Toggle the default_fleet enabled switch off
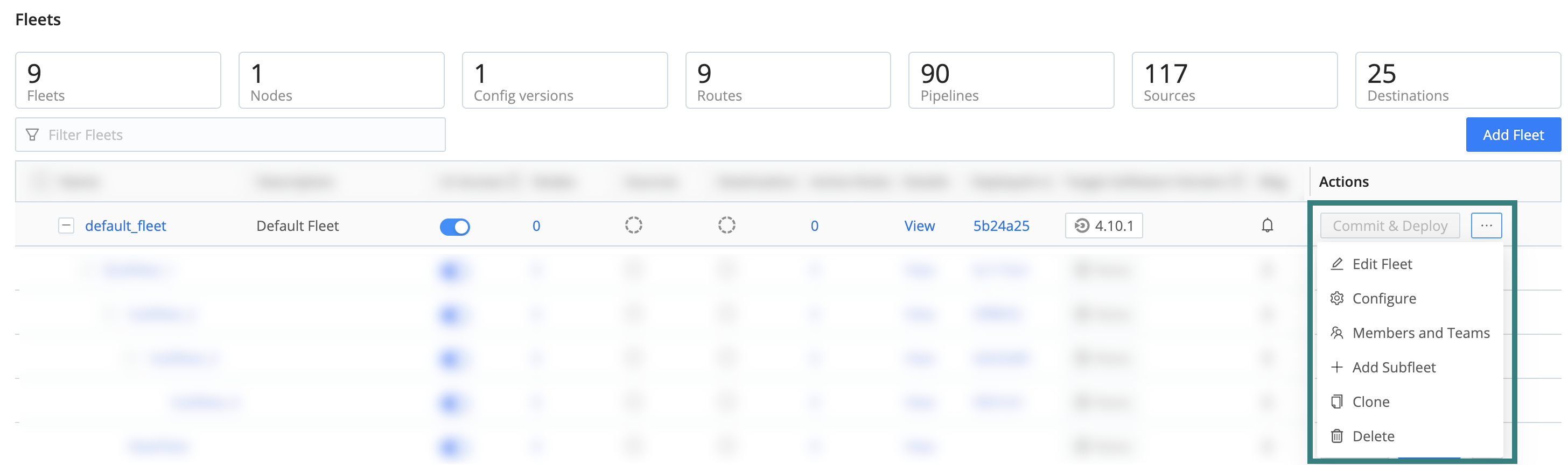Viewport: 1568px width, 465px height. [x=454, y=227]
